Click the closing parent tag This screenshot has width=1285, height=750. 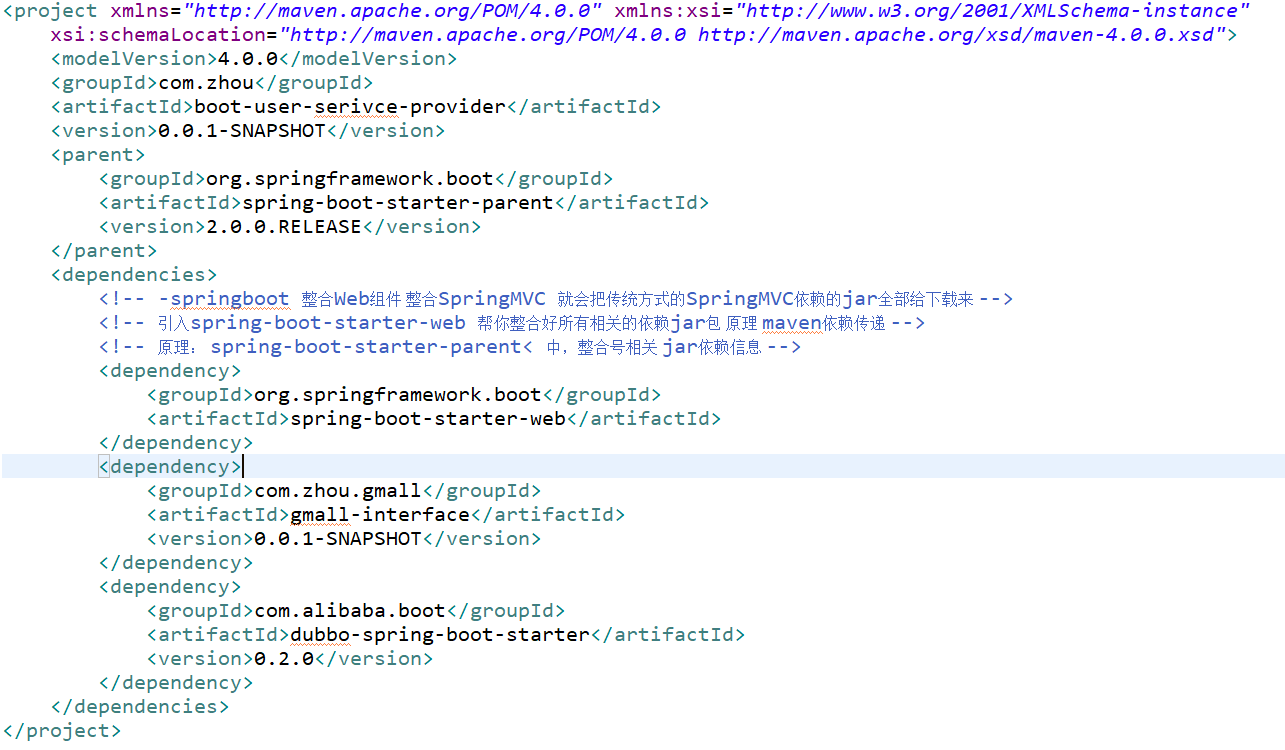[x=104, y=251]
